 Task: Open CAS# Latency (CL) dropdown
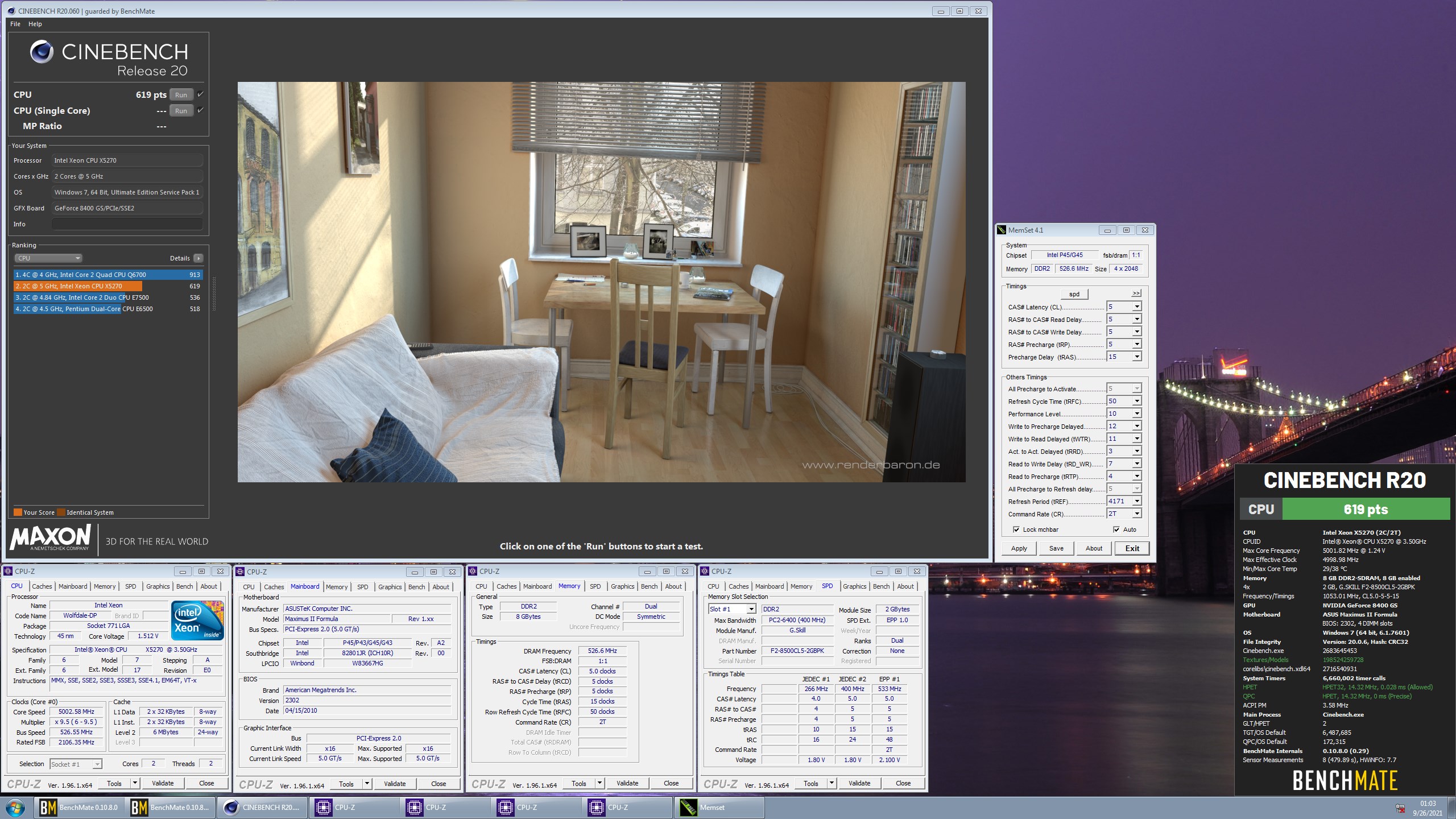[1136, 307]
